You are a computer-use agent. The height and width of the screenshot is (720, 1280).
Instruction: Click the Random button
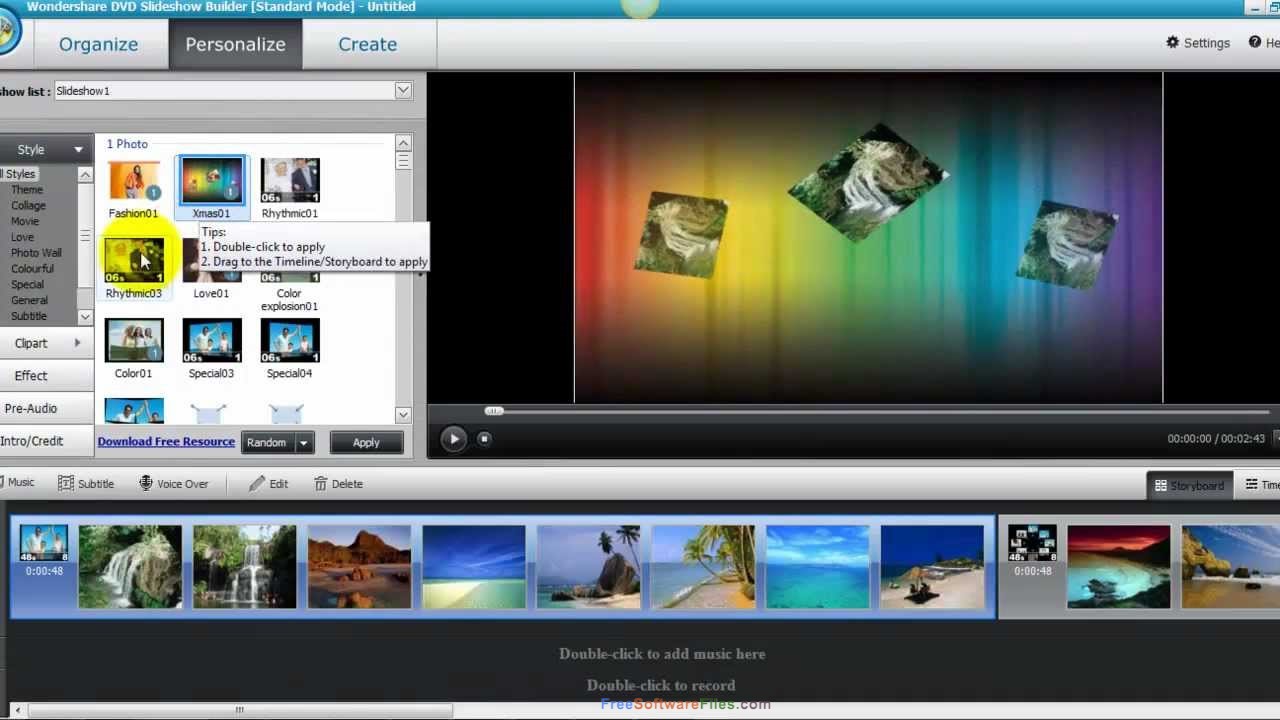click(x=267, y=443)
